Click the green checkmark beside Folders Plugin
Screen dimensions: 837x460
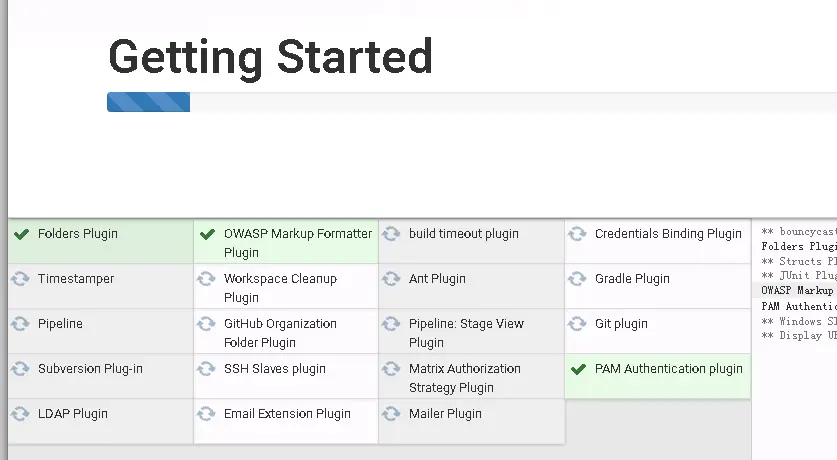click(x=21, y=234)
